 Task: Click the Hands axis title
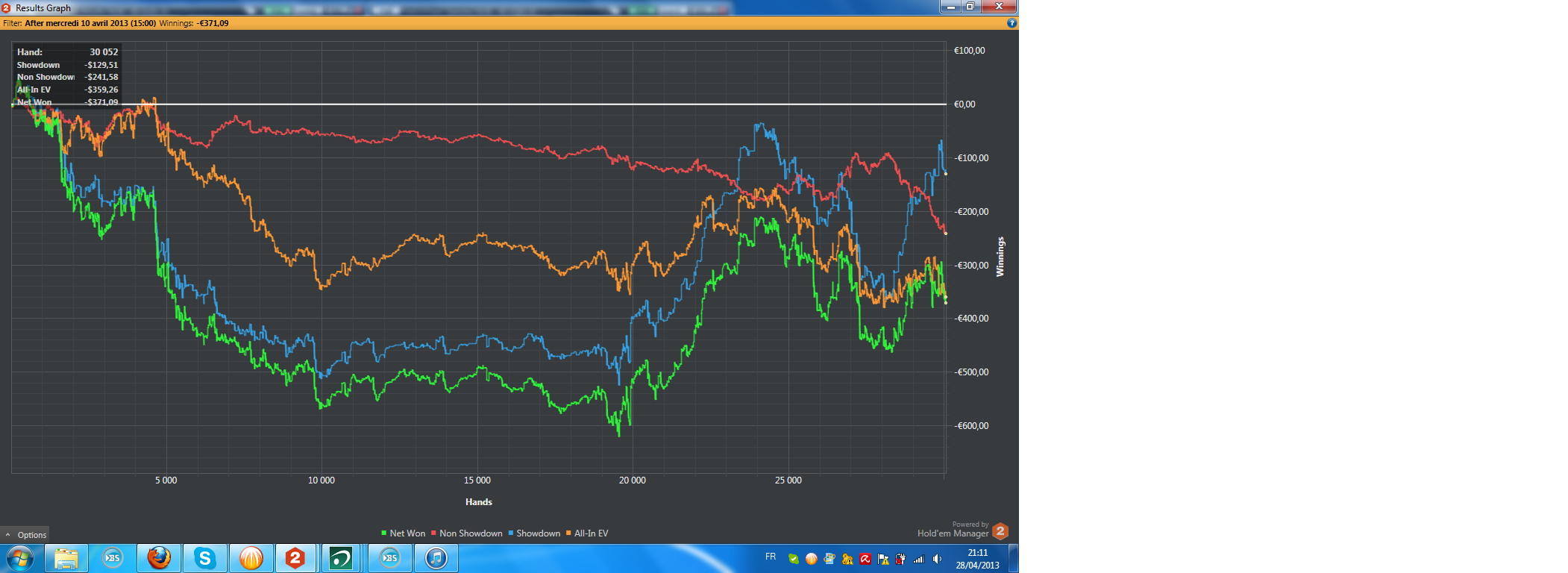click(x=479, y=502)
